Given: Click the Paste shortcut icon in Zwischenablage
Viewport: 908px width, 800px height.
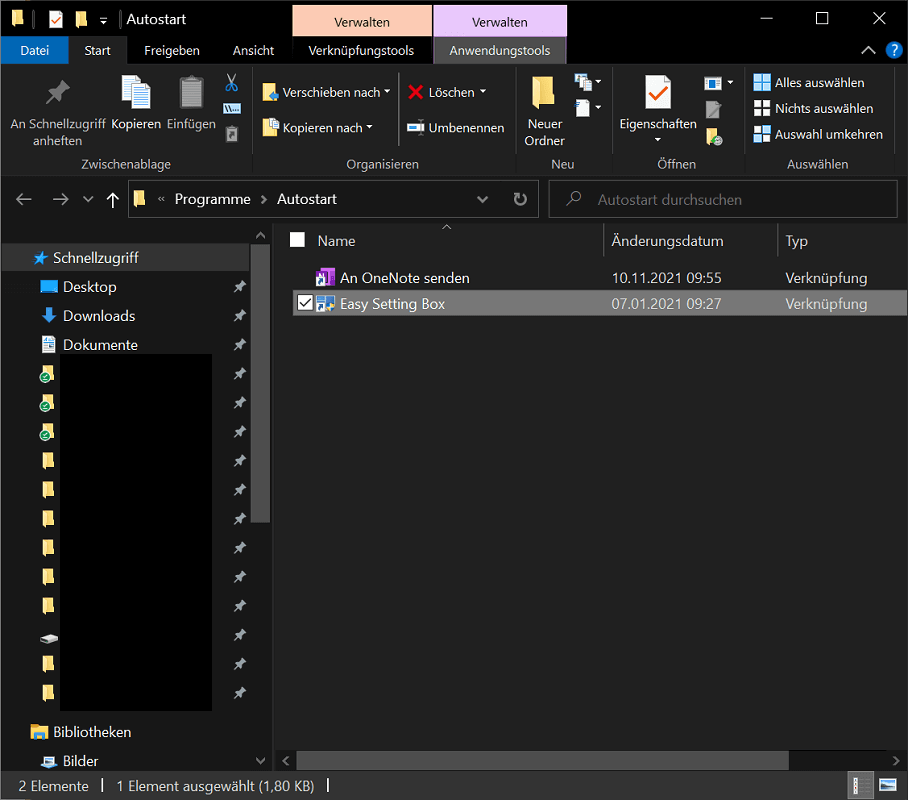Looking at the screenshot, I should pos(232,134).
